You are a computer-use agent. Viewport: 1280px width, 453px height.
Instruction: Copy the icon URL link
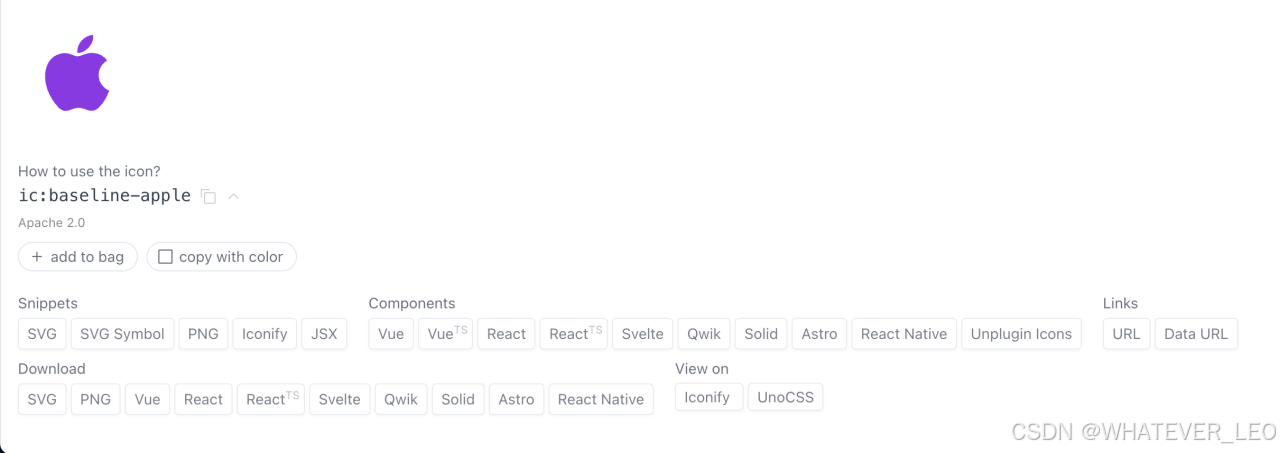1126,334
